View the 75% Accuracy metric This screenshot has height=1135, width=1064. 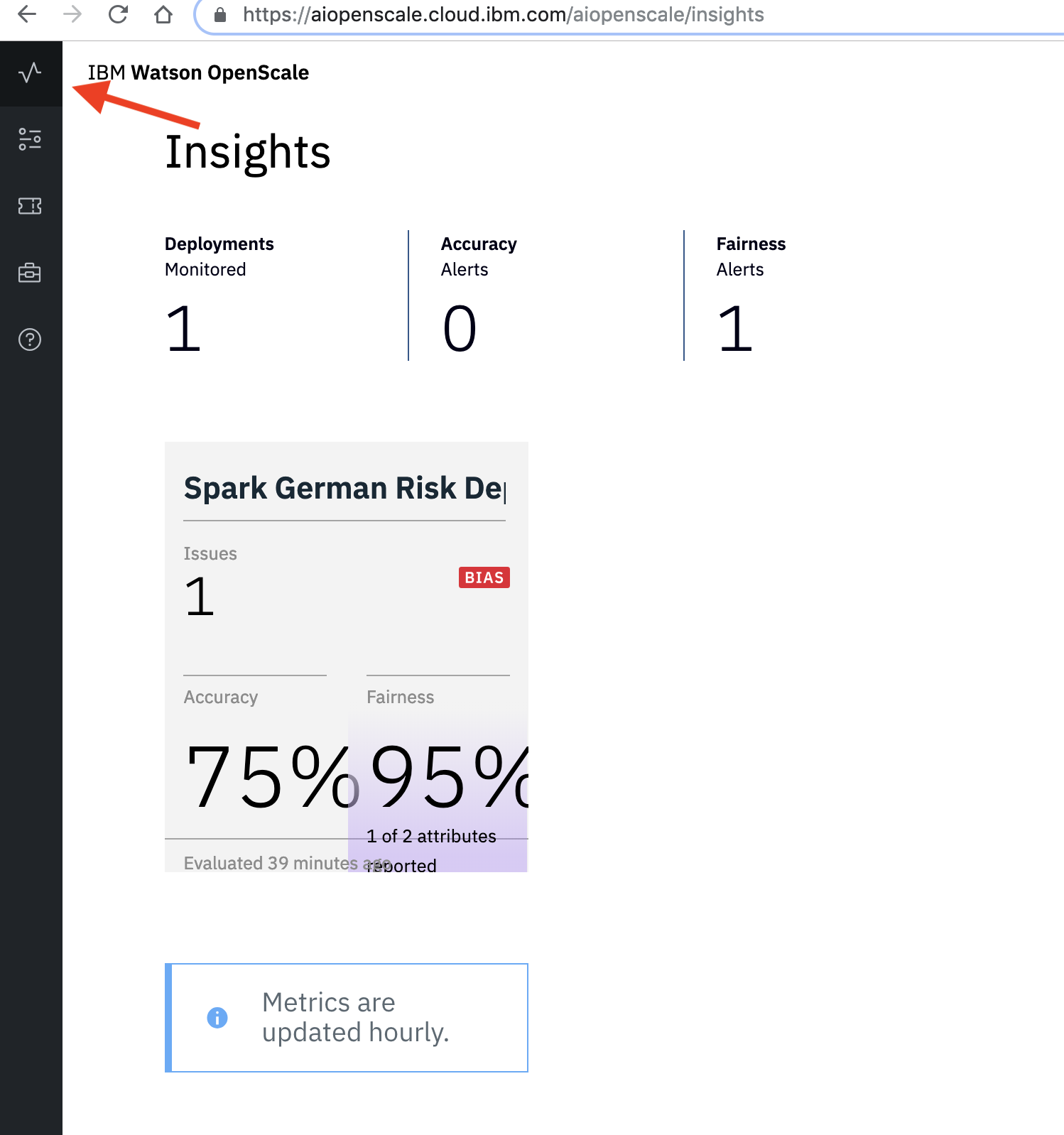tap(272, 776)
